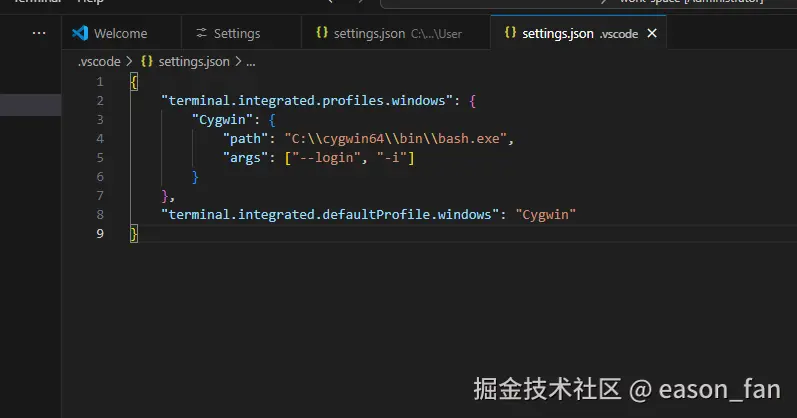Click the "-i" argument string
797x418 pixels.
(392, 158)
